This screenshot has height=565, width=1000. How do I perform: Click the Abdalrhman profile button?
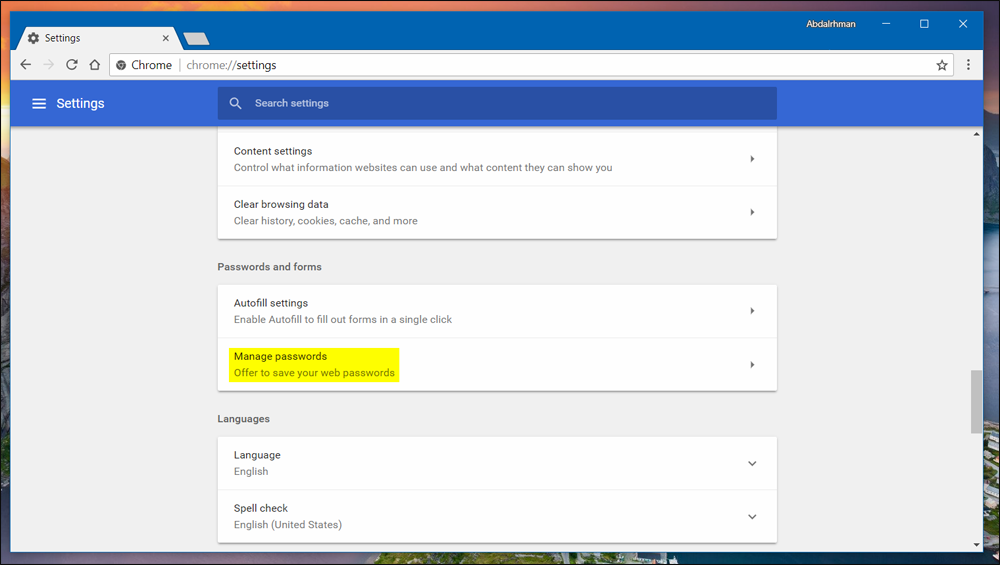pos(830,24)
